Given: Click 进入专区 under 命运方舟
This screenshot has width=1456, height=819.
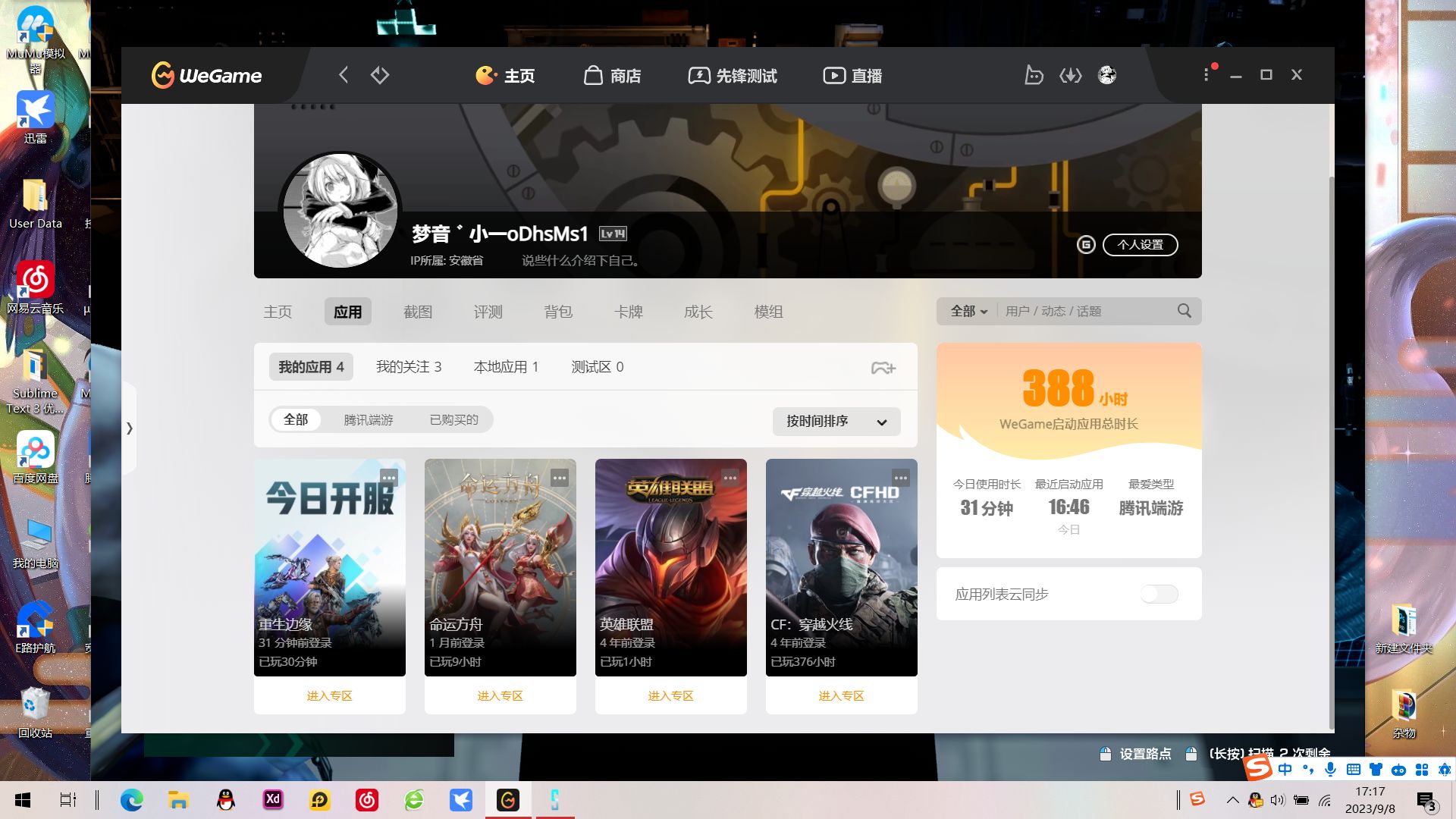Looking at the screenshot, I should pyautogui.click(x=500, y=695).
